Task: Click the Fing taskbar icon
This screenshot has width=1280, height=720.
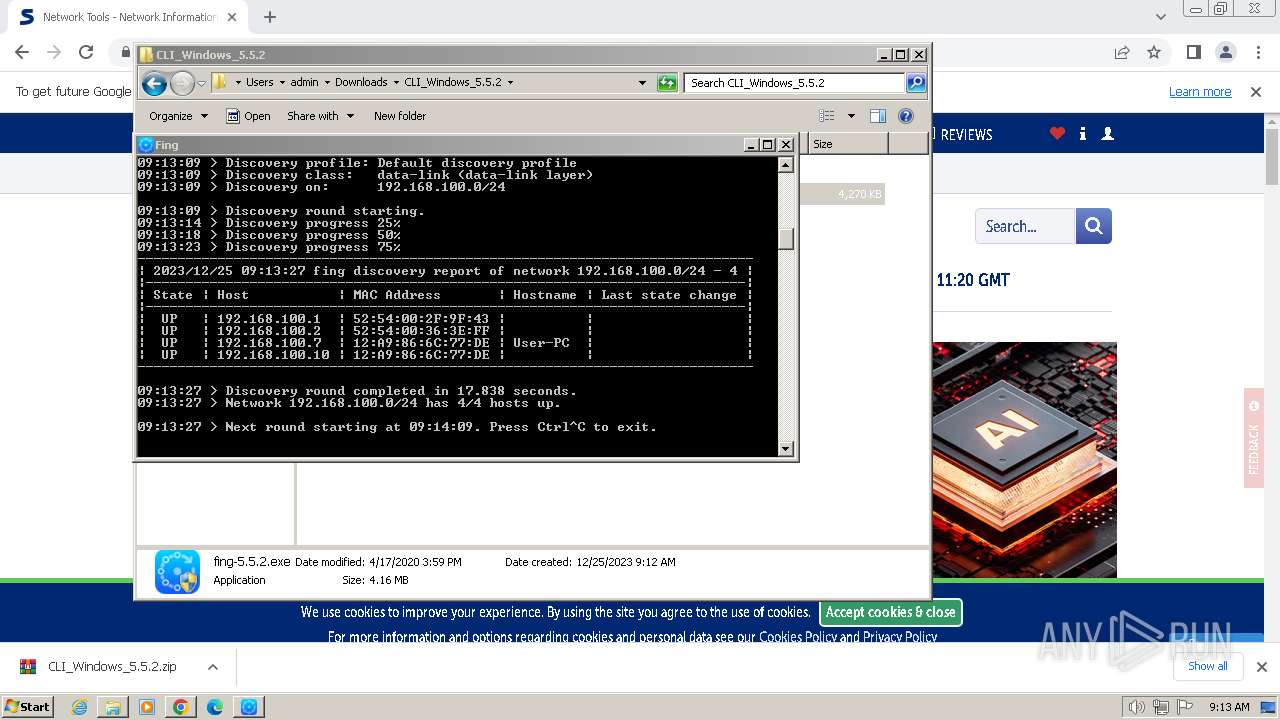Action: (249, 707)
